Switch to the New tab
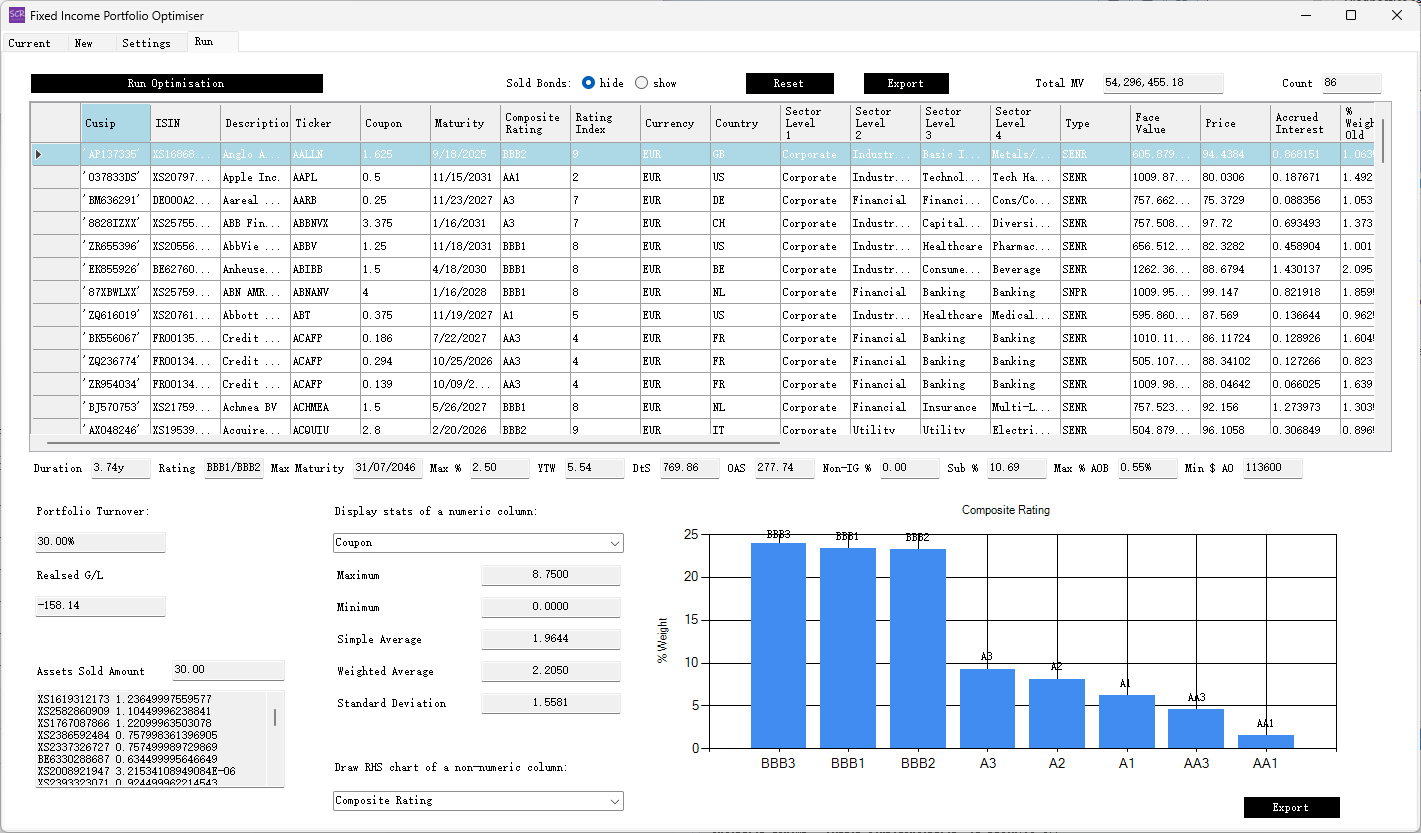 (x=84, y=43)
